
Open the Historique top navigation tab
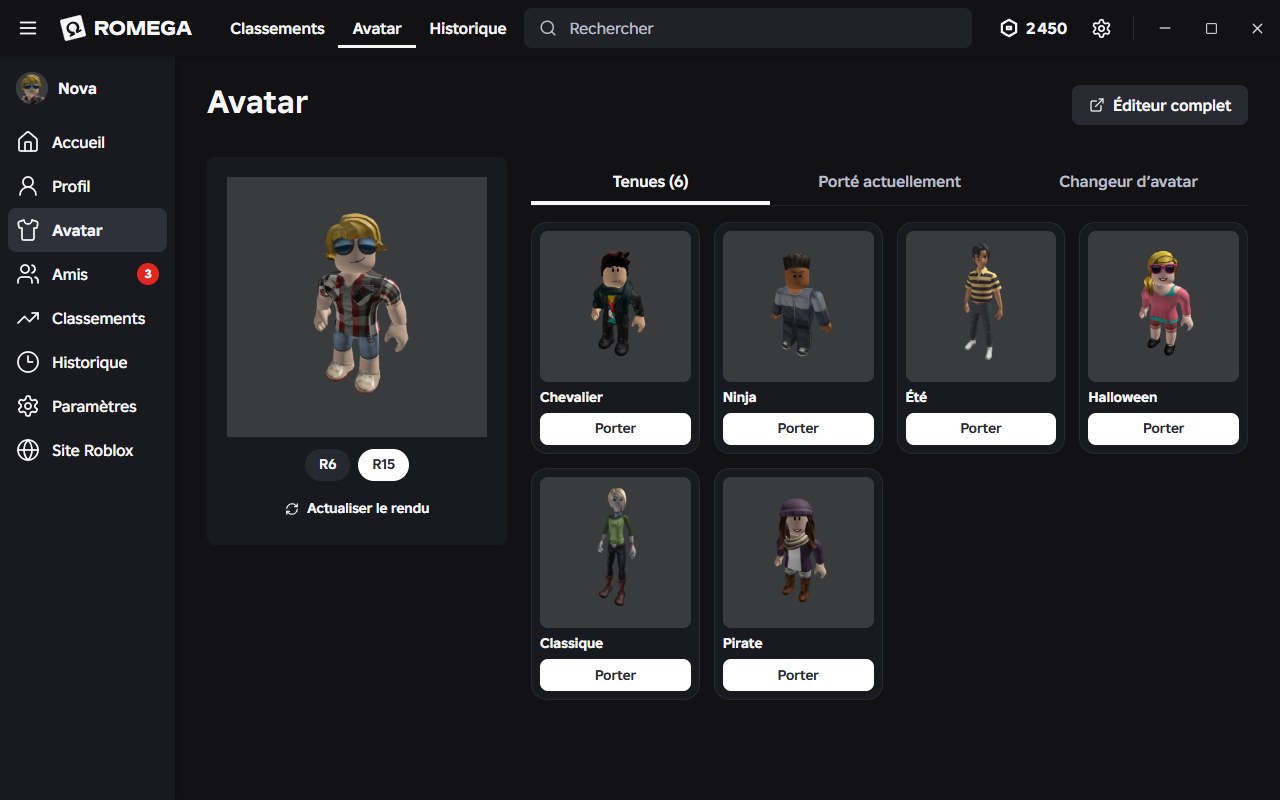468,28
